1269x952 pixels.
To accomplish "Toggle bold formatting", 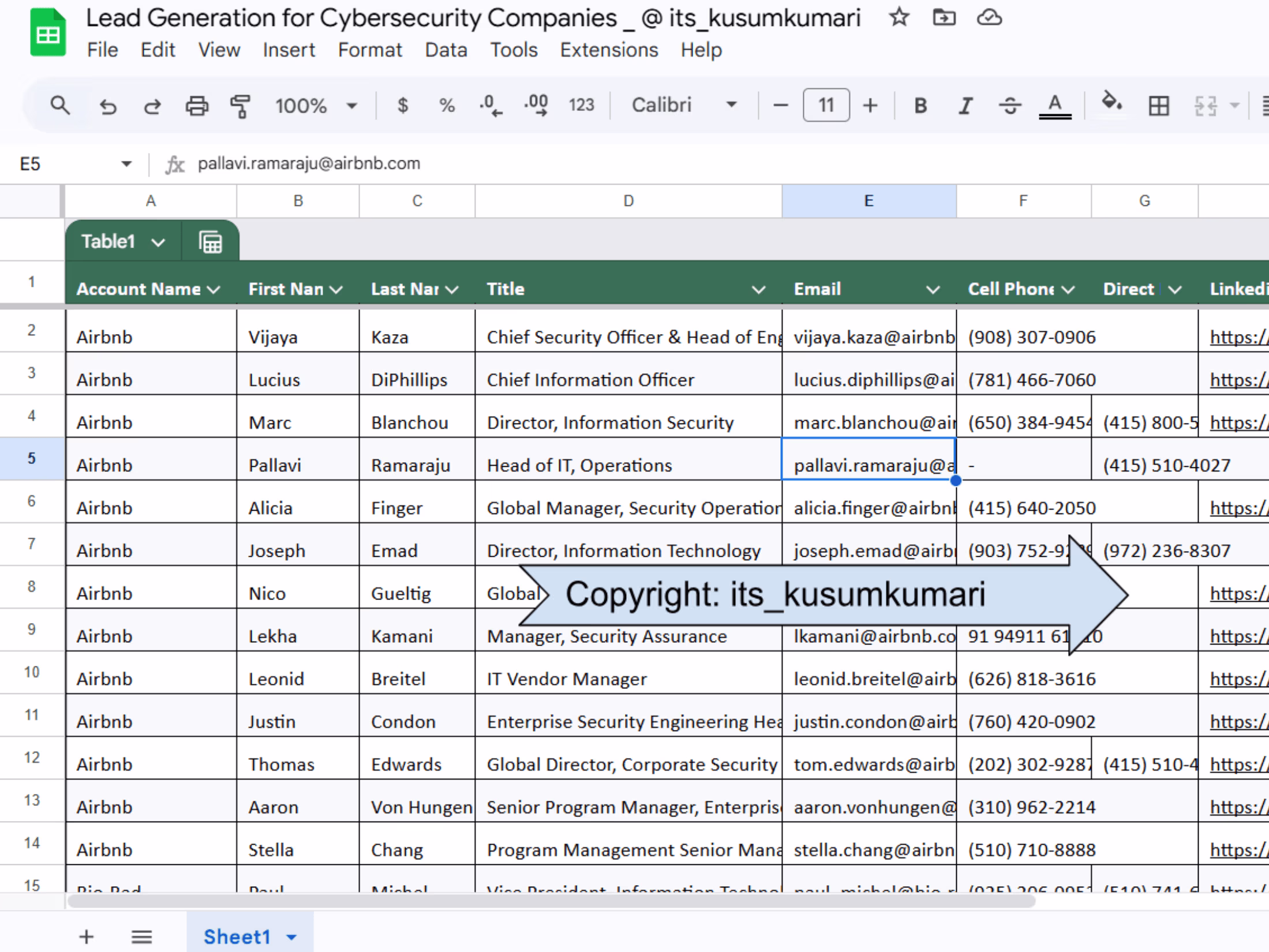I will [920, 106].
